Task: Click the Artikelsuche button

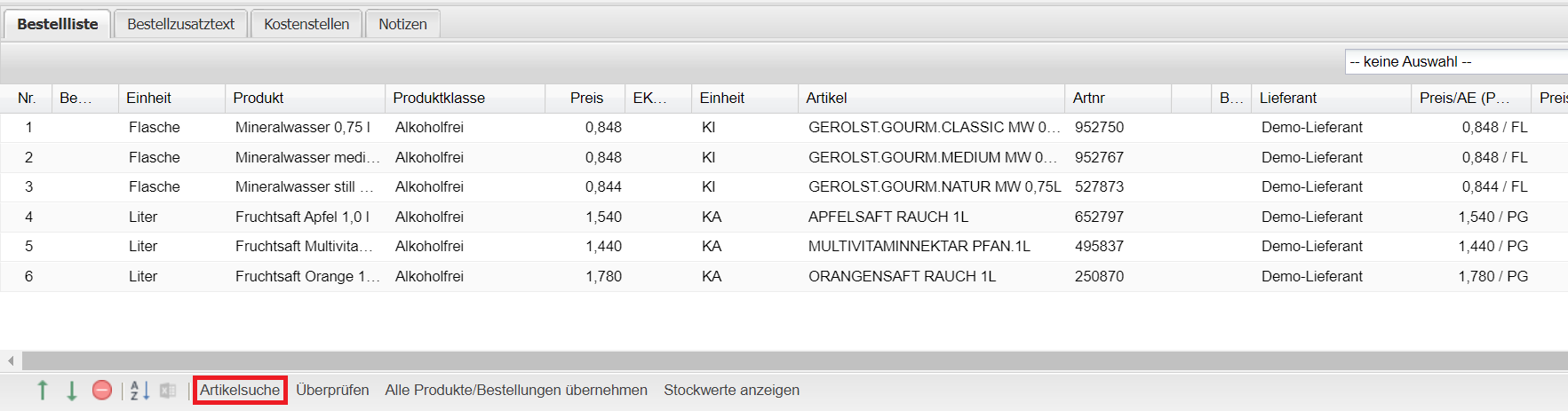Action: pyautogui.click(x=240, y=391)
